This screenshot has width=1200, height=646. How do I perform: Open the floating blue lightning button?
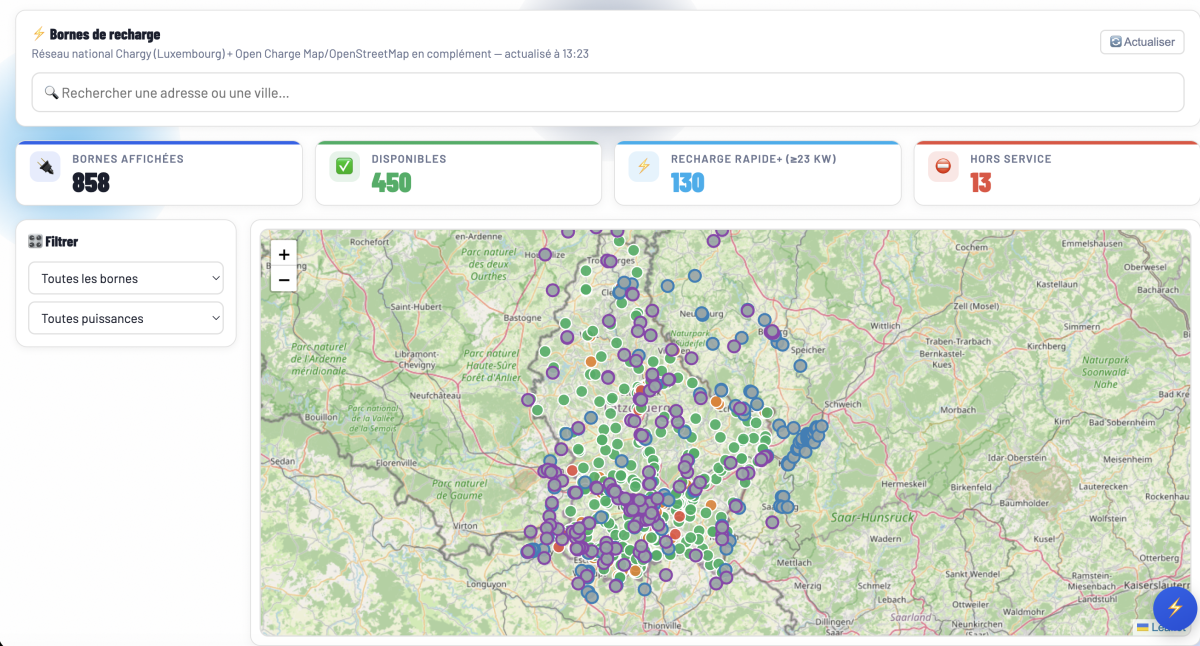(x=1175, y=607)
